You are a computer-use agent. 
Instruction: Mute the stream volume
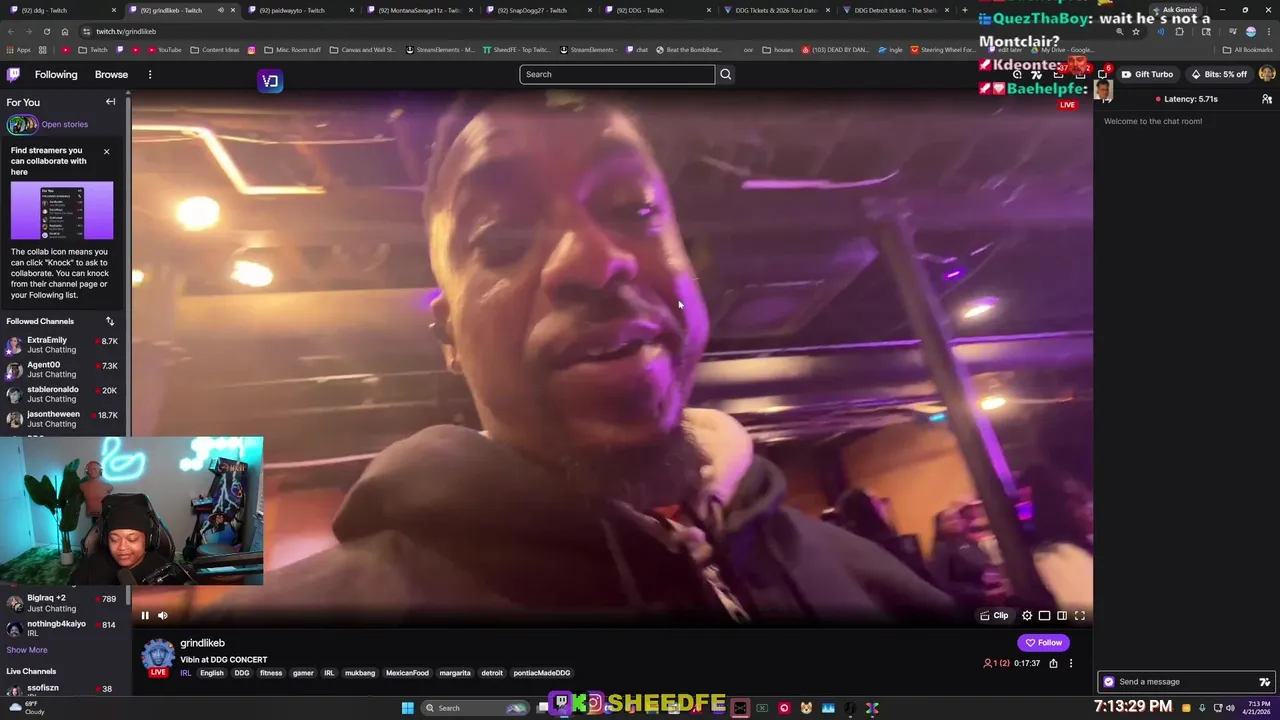pyautogui.click(x=163, y=616)
